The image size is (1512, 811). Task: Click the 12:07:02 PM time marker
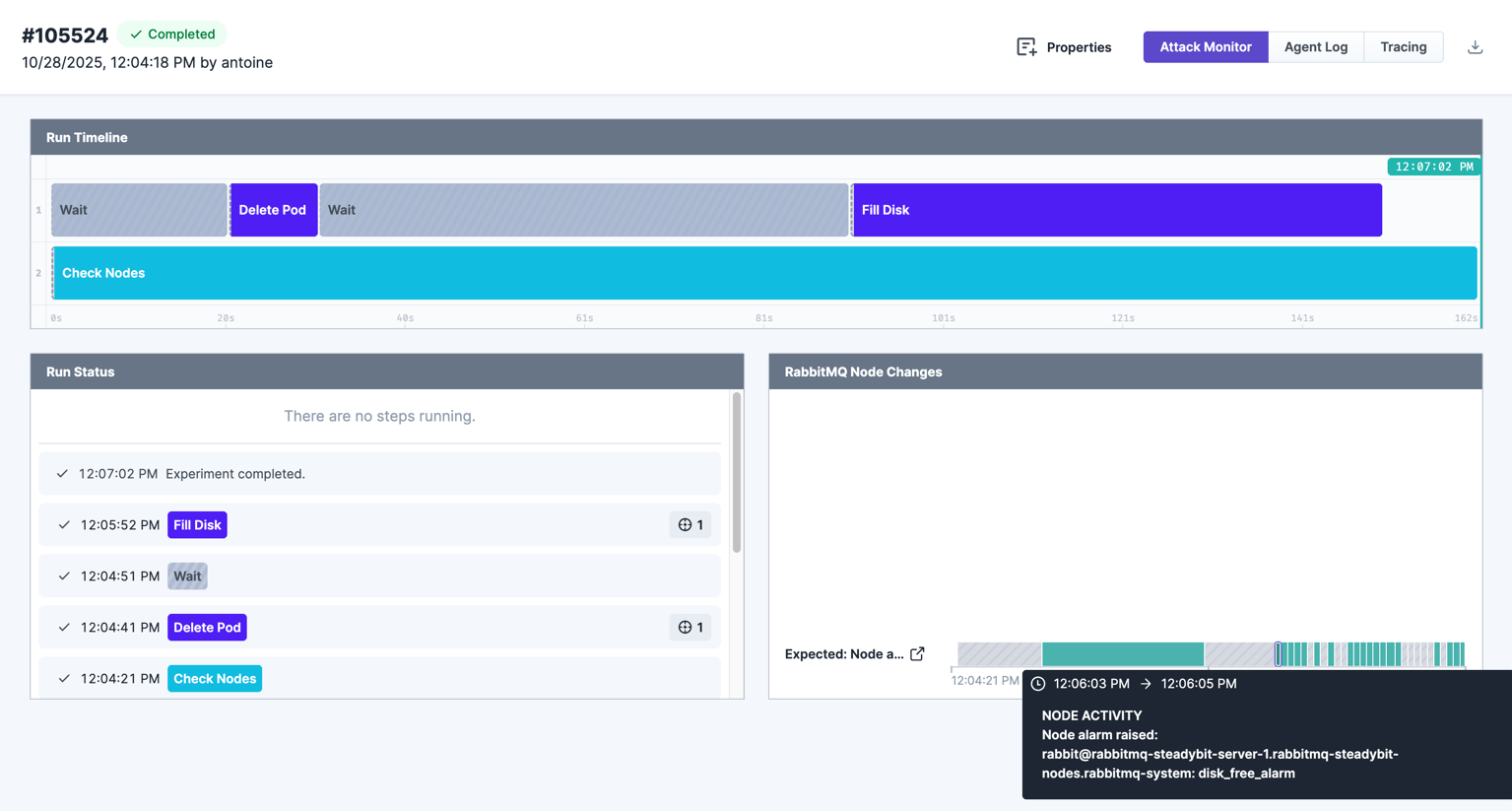(x=1434, y=166)
